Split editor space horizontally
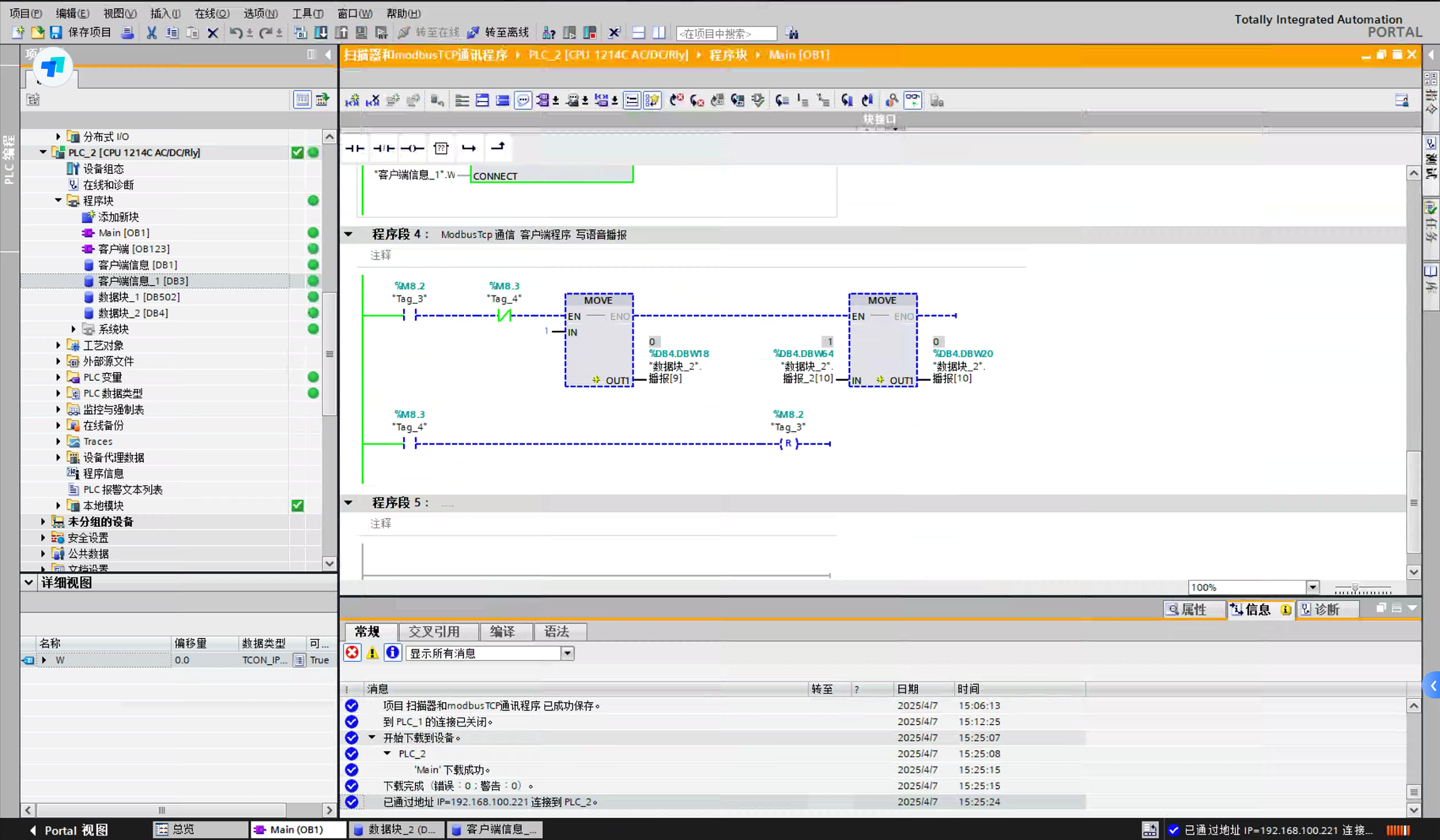Screen dimensions: 1440x840 (x=638, y=32)
